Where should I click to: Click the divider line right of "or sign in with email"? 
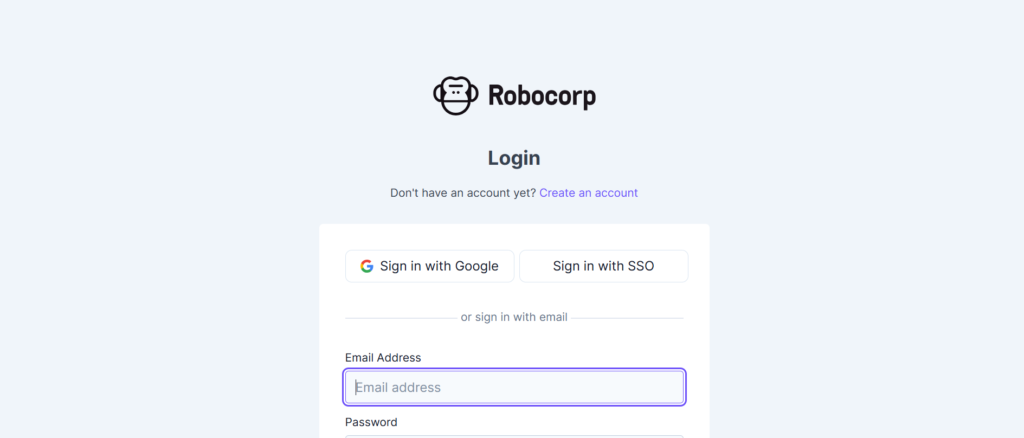click(x=628, y=318)
